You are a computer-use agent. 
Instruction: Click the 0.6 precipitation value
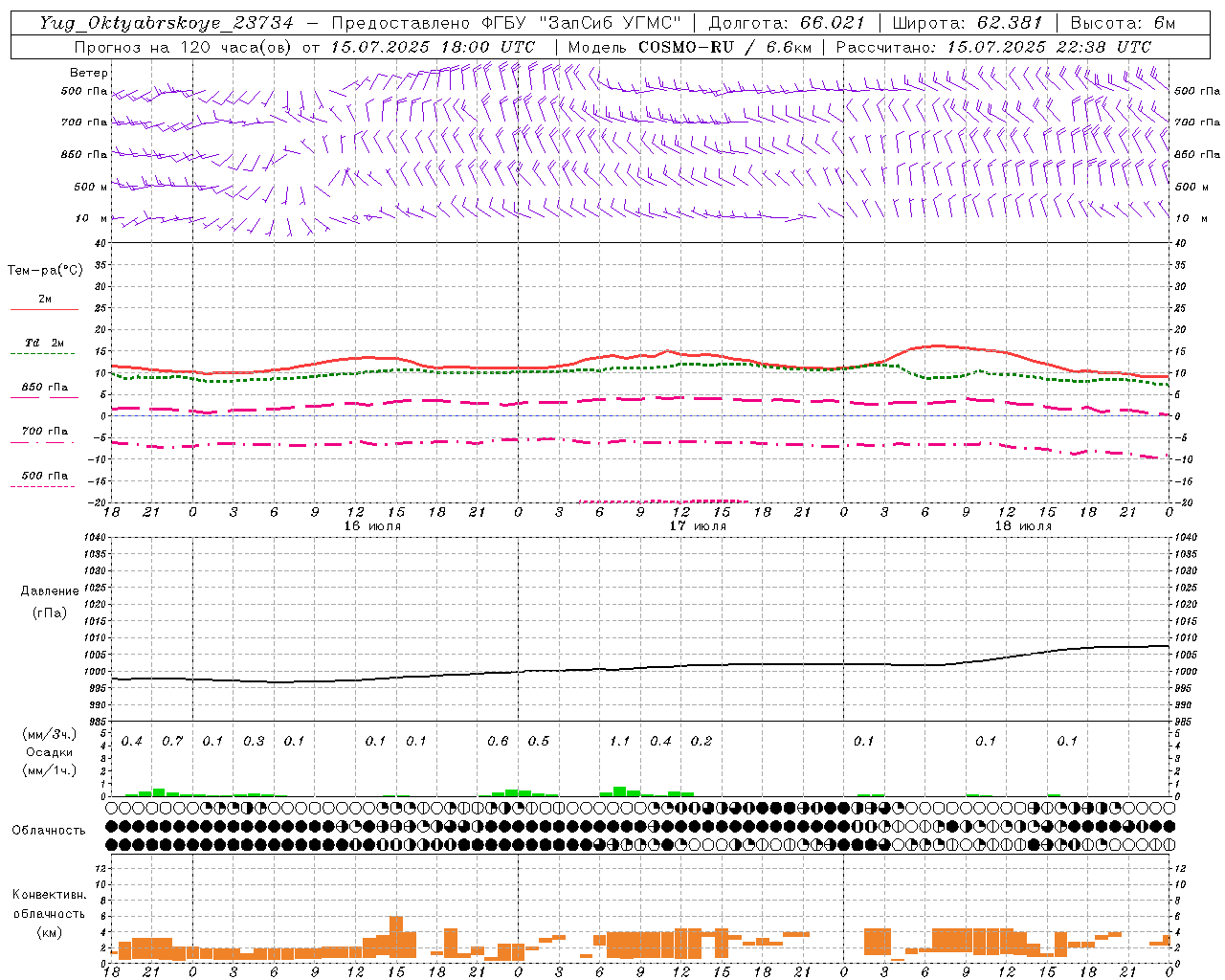[x=498, y=741]
